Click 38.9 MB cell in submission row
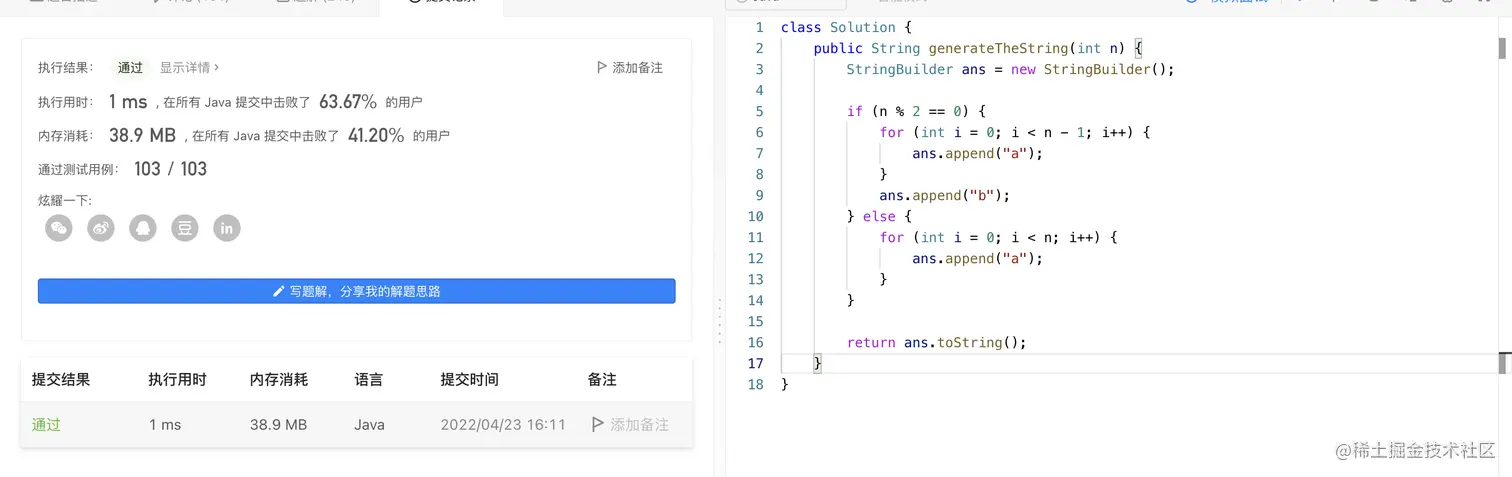Image resolution: width=1512 pixels, height=477 pixels. pyautogui.click(x=279, y=425)
